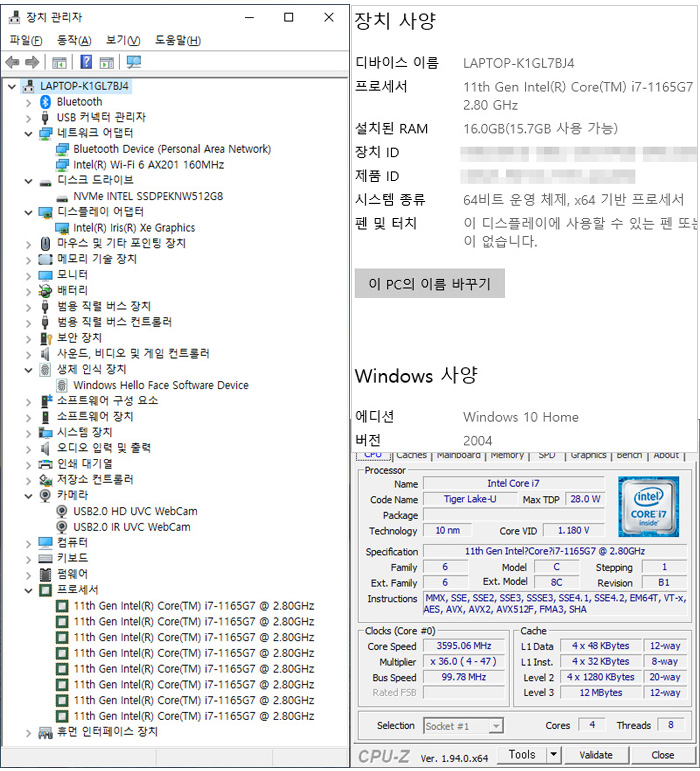
Task: Switch to the Caches tab in CPU-Z
Action: coord(411,455)
